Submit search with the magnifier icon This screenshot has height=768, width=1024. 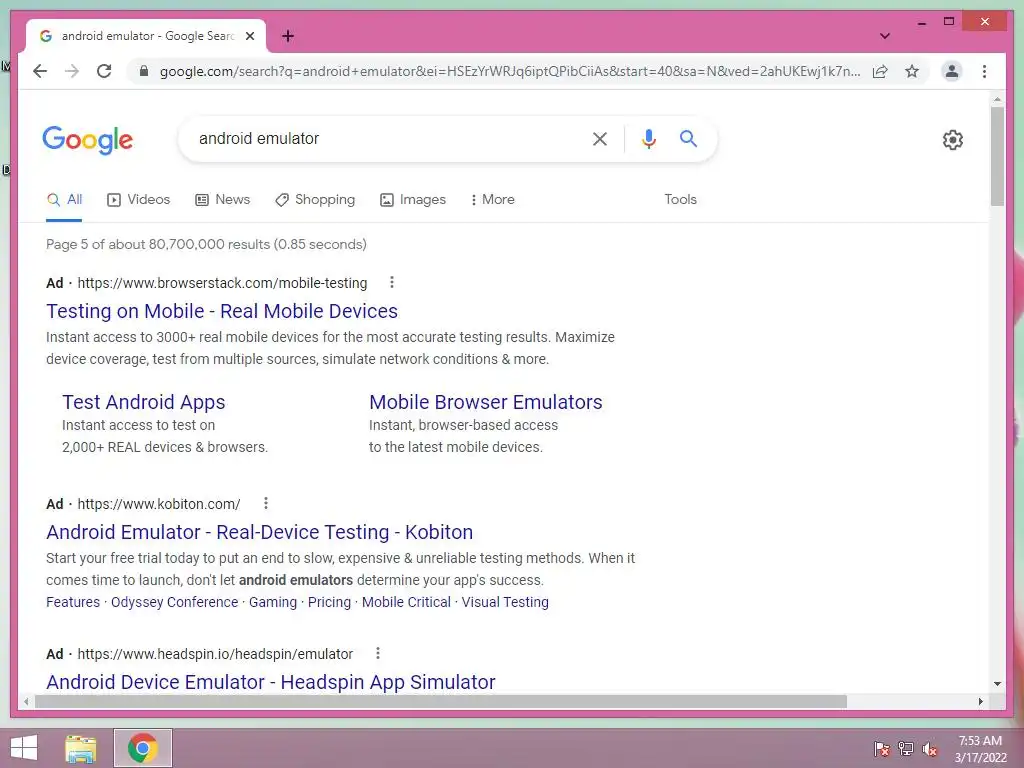coord(688,138)
